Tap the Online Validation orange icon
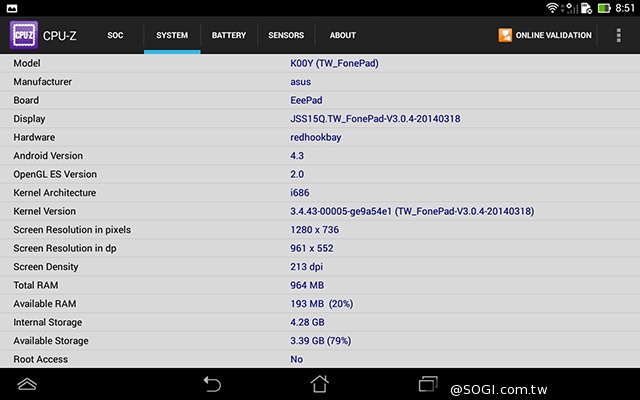 (505, 35)
